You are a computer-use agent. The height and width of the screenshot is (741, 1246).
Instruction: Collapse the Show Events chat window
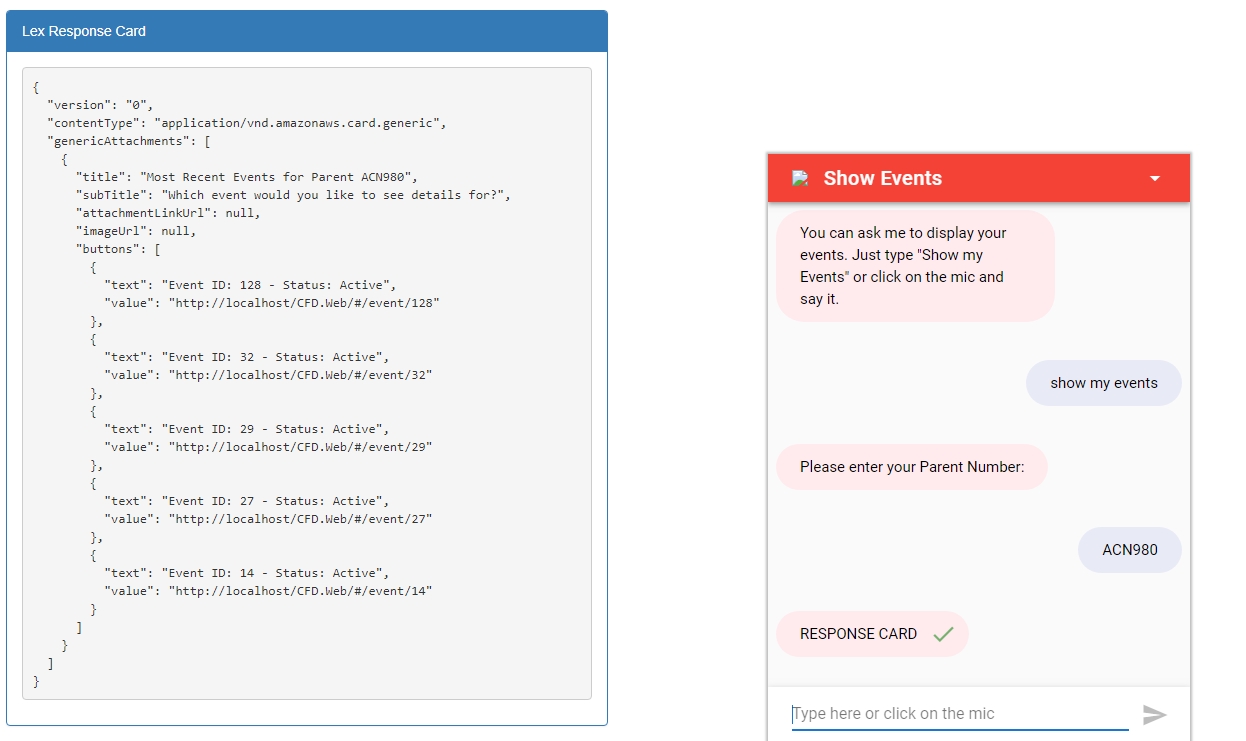click(x=1155, y=177)
